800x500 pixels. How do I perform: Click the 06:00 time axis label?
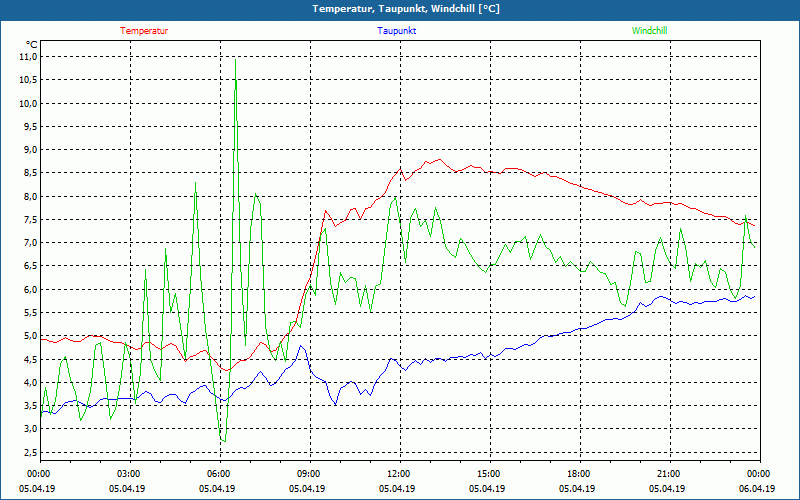pyautogui.click(x=217, y=474)
